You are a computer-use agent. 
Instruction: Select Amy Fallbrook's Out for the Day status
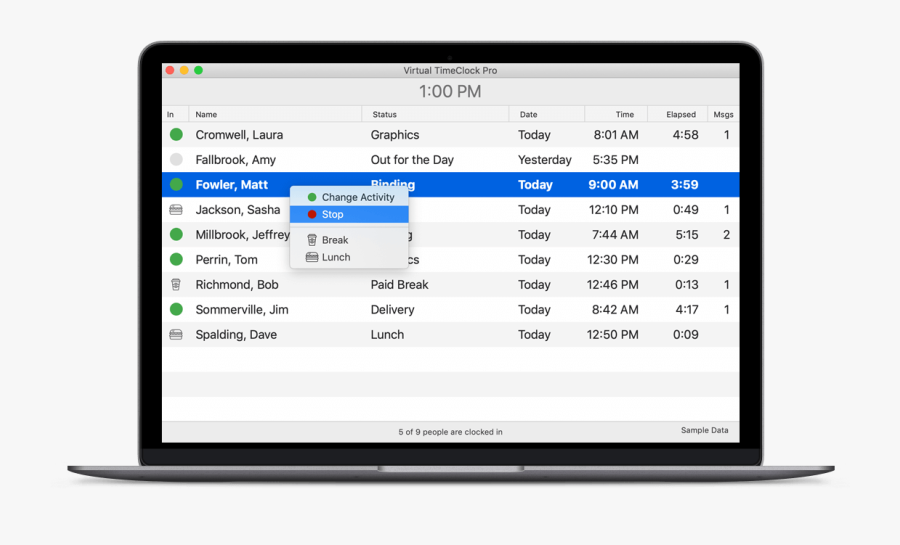tap(411, 160)
